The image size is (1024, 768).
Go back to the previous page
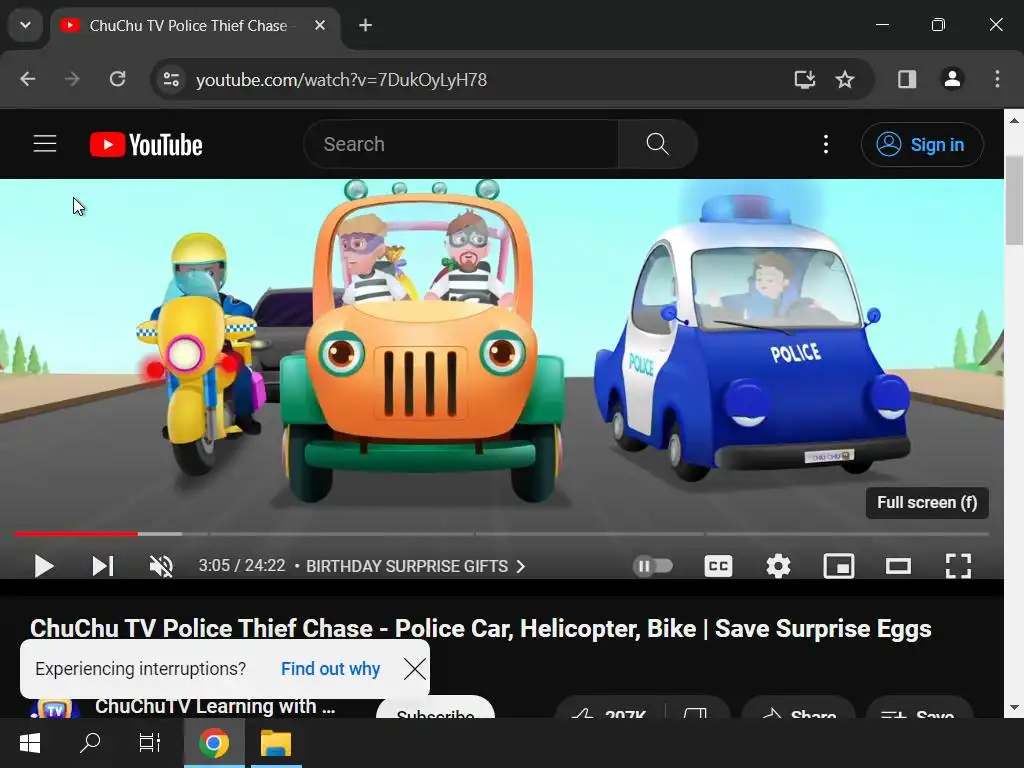click(27, 79)
